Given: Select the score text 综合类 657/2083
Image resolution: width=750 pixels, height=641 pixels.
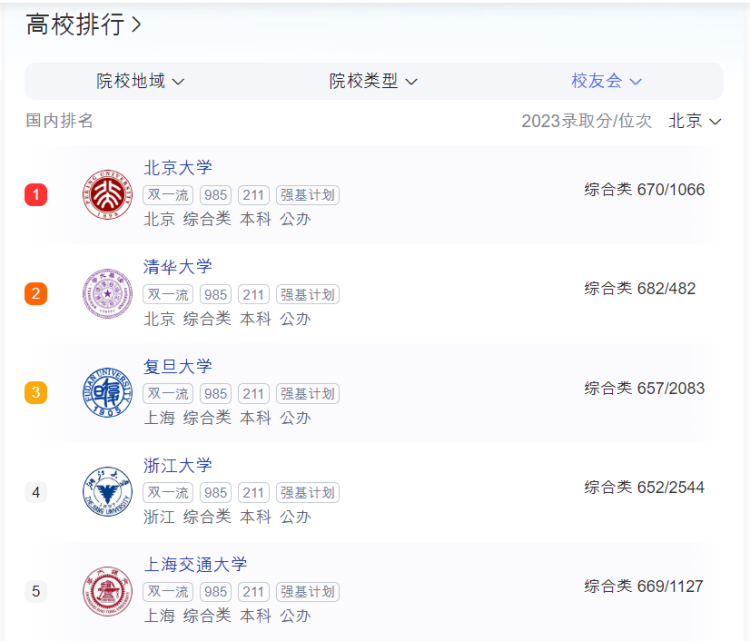Looking at the screenshot, I should pyautogui.click(x=644, y=388).
